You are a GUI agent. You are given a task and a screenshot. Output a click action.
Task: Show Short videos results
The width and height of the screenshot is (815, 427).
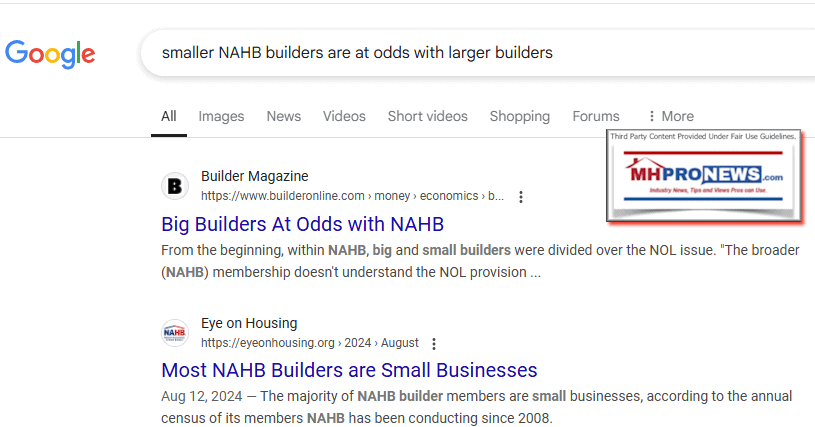click(x=427, y=116)
